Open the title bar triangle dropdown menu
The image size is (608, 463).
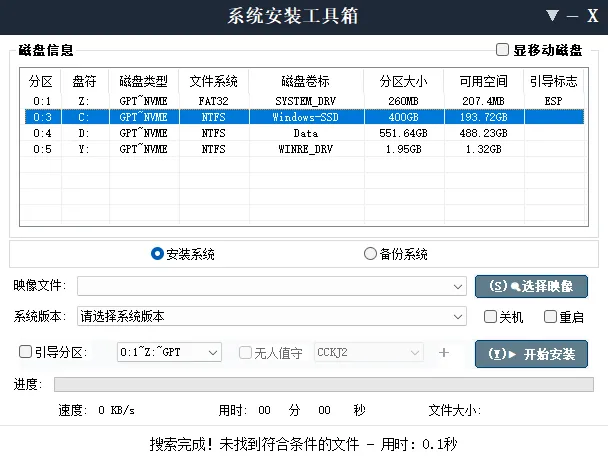[x=552, y=16]
